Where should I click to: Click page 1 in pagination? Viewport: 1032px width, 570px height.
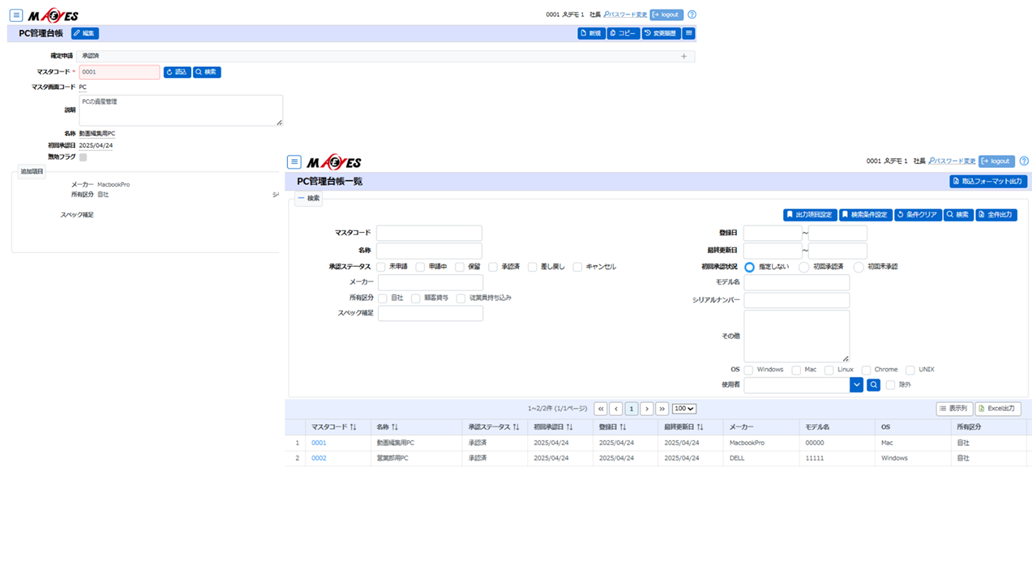coord(631,409)
